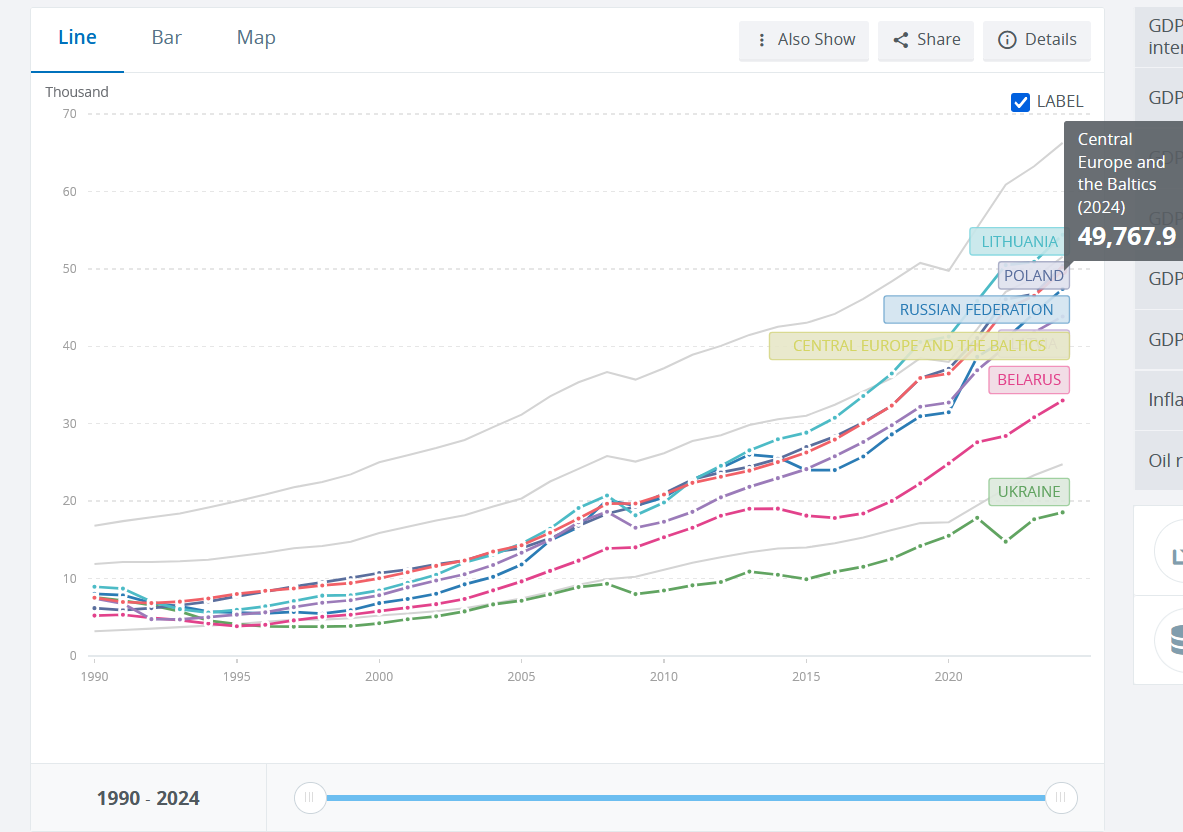Click the x-axis label "2000"
The width and height of the screenshot is (1183, 832).
coord(379,677)
